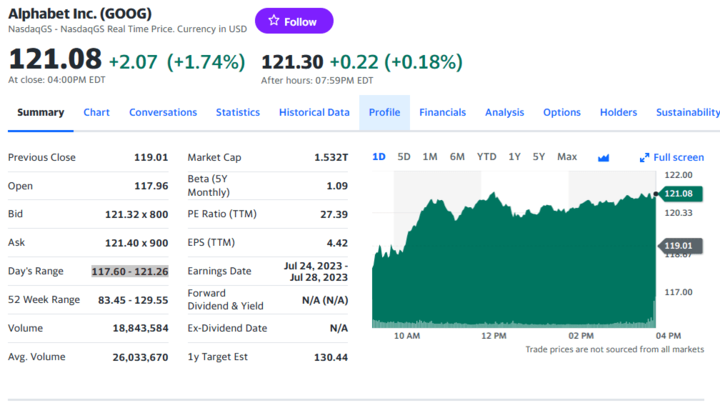The width and height of the screenshot is (720, 413).
Task: Click the Beta value 1.09
Action: point(337,186)
